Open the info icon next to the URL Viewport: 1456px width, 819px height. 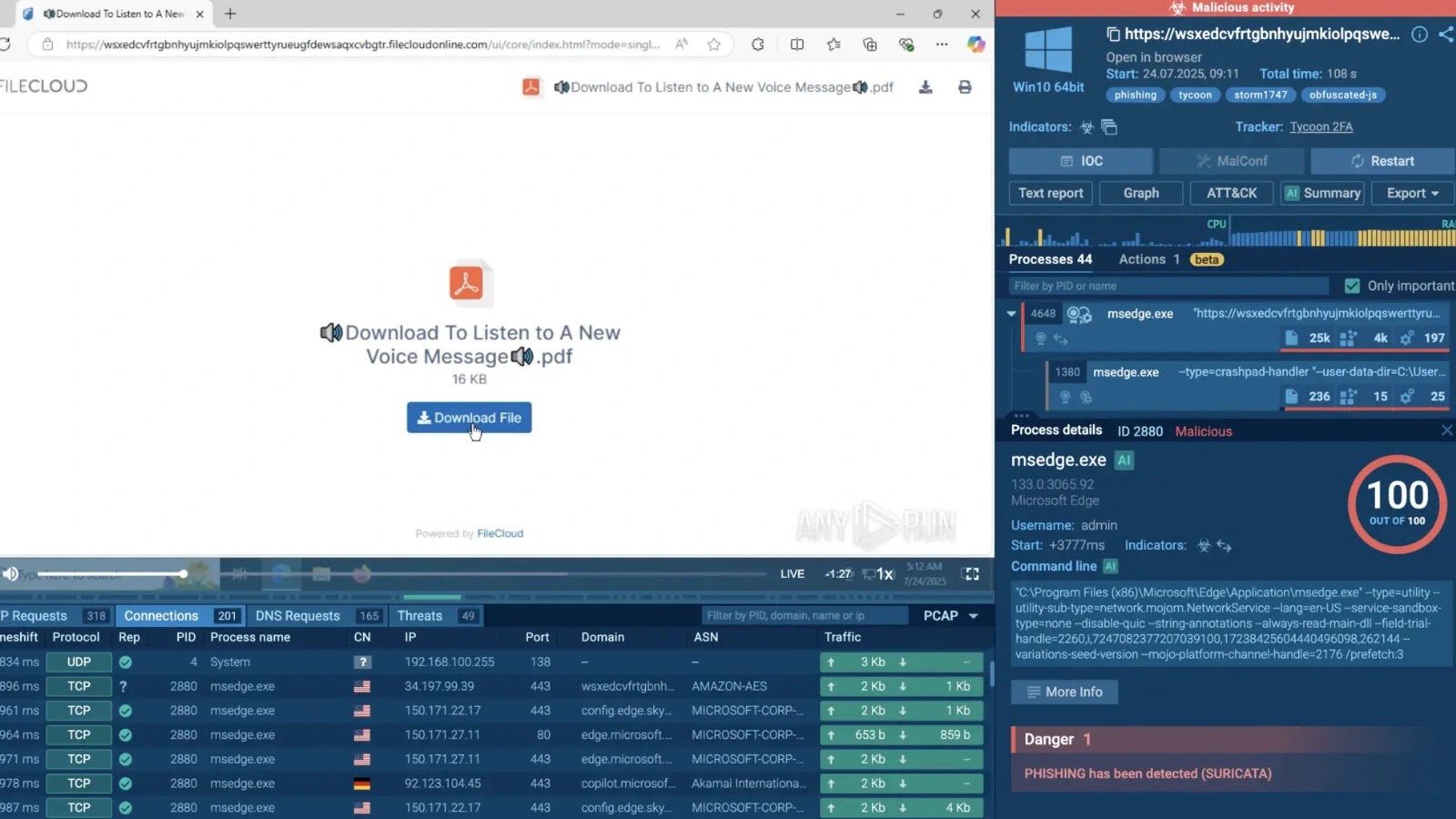click(1419, 34)
